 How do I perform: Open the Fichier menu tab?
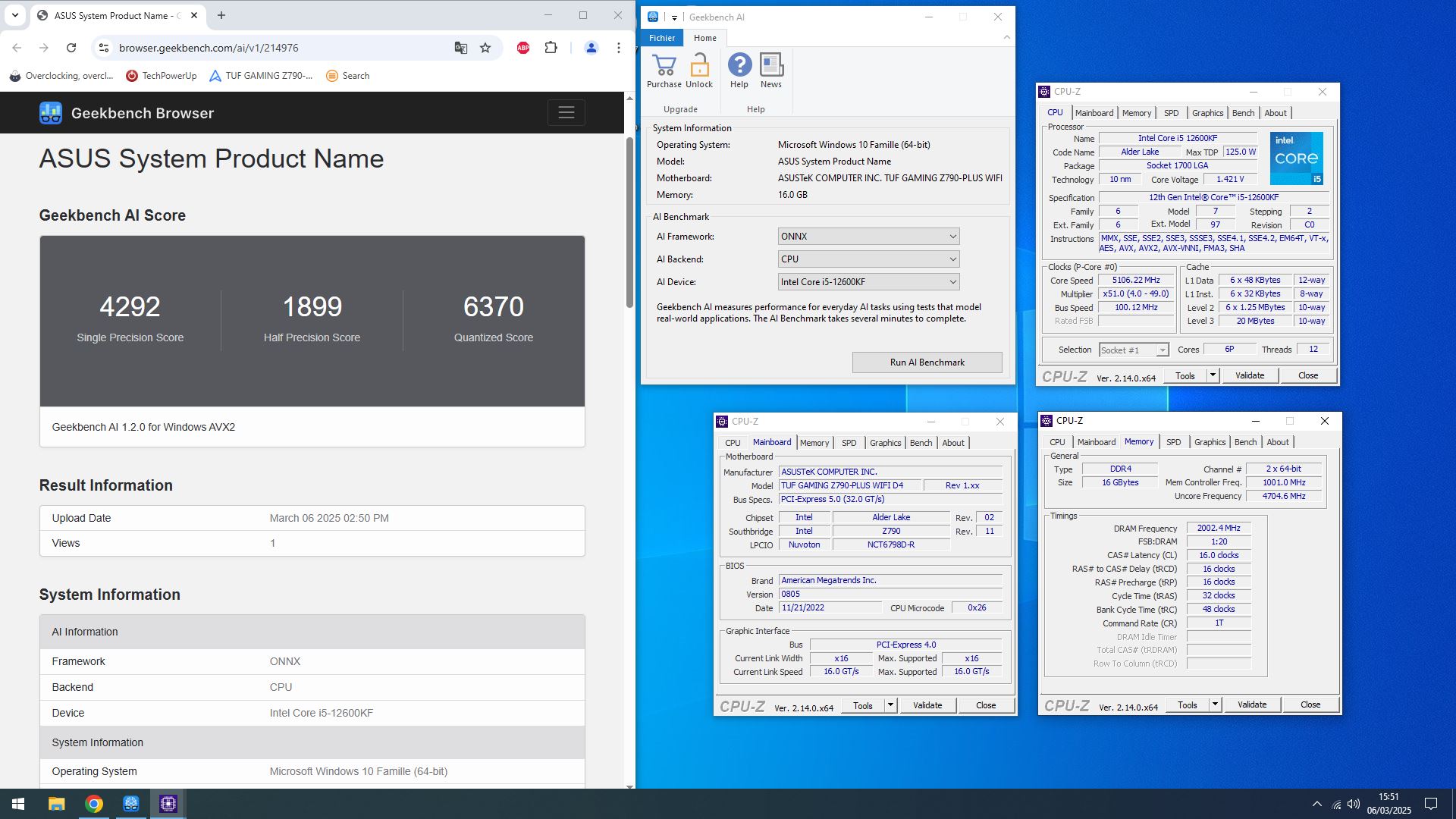pos(662,38)
